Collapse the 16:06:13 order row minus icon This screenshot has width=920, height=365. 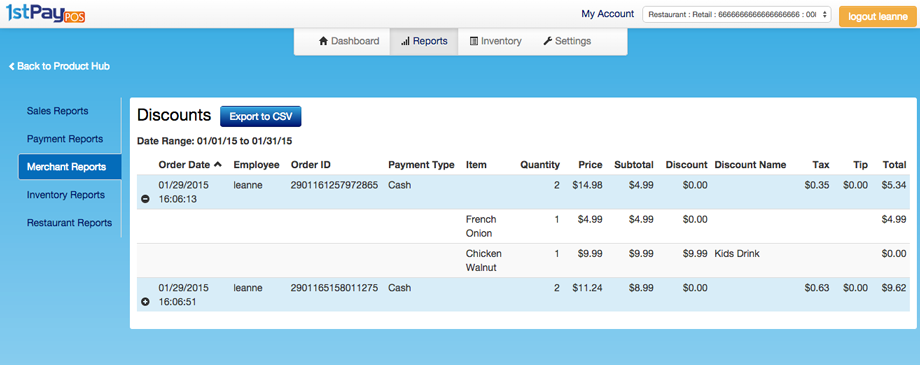click(146, 199)
